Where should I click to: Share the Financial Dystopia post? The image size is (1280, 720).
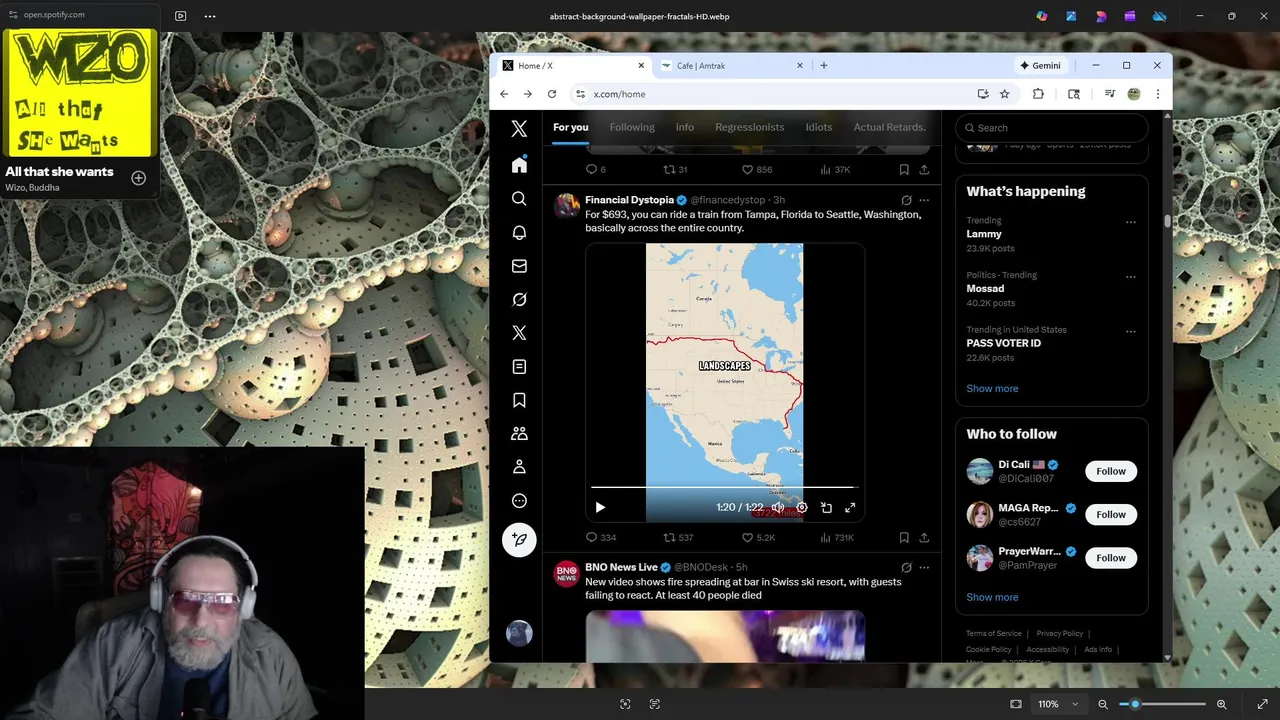coord(924,538)
